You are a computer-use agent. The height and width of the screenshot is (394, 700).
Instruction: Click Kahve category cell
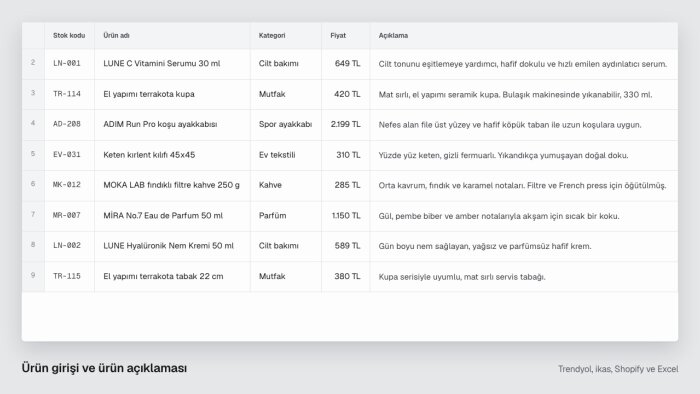click(x=286, y=185)
